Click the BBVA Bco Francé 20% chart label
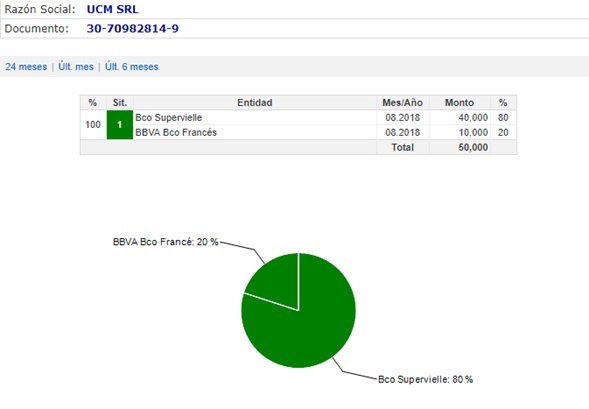The height and width of the screenshot is (409, 589). pyautogui.click(x=165, y=242)
